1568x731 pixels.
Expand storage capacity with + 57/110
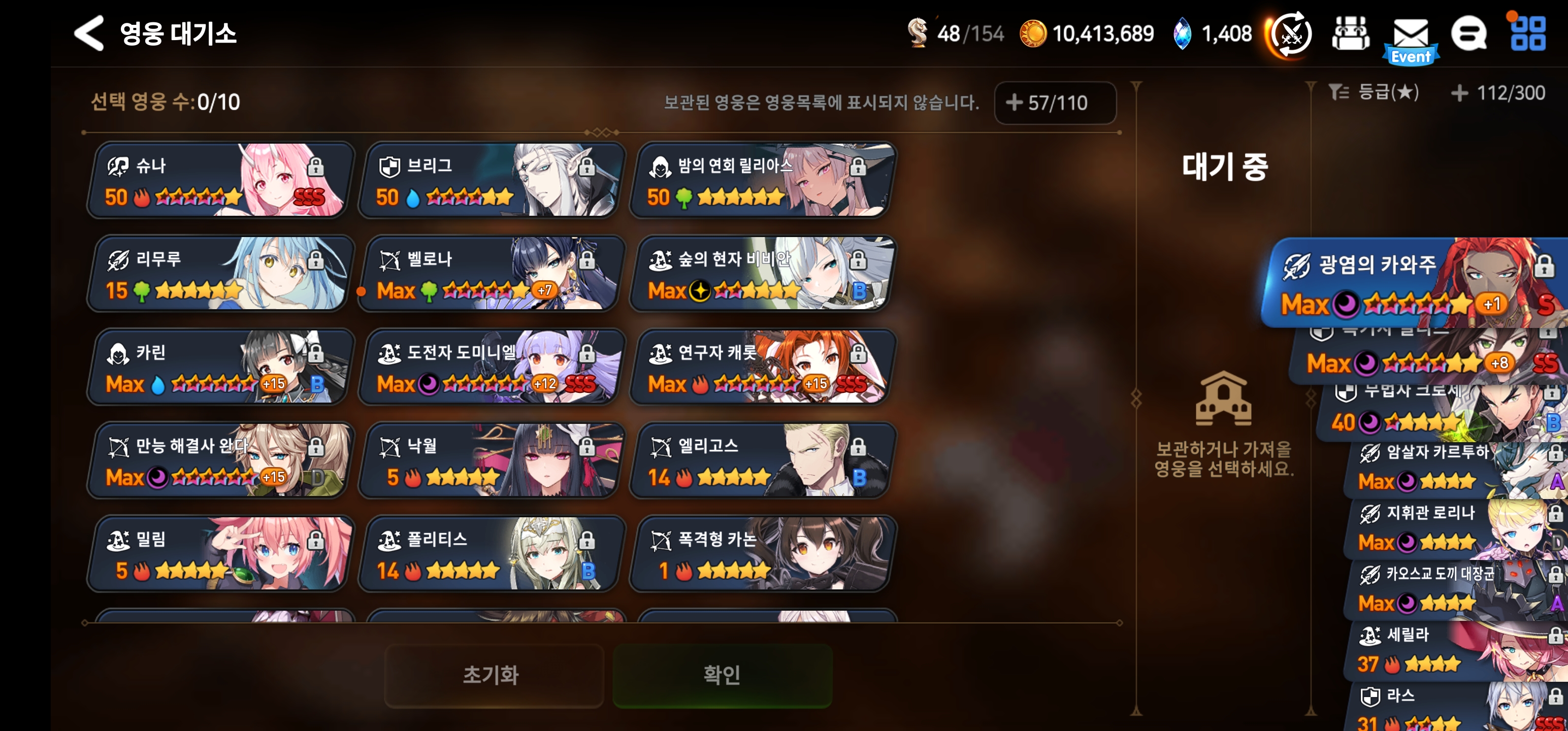[1055, 103]
